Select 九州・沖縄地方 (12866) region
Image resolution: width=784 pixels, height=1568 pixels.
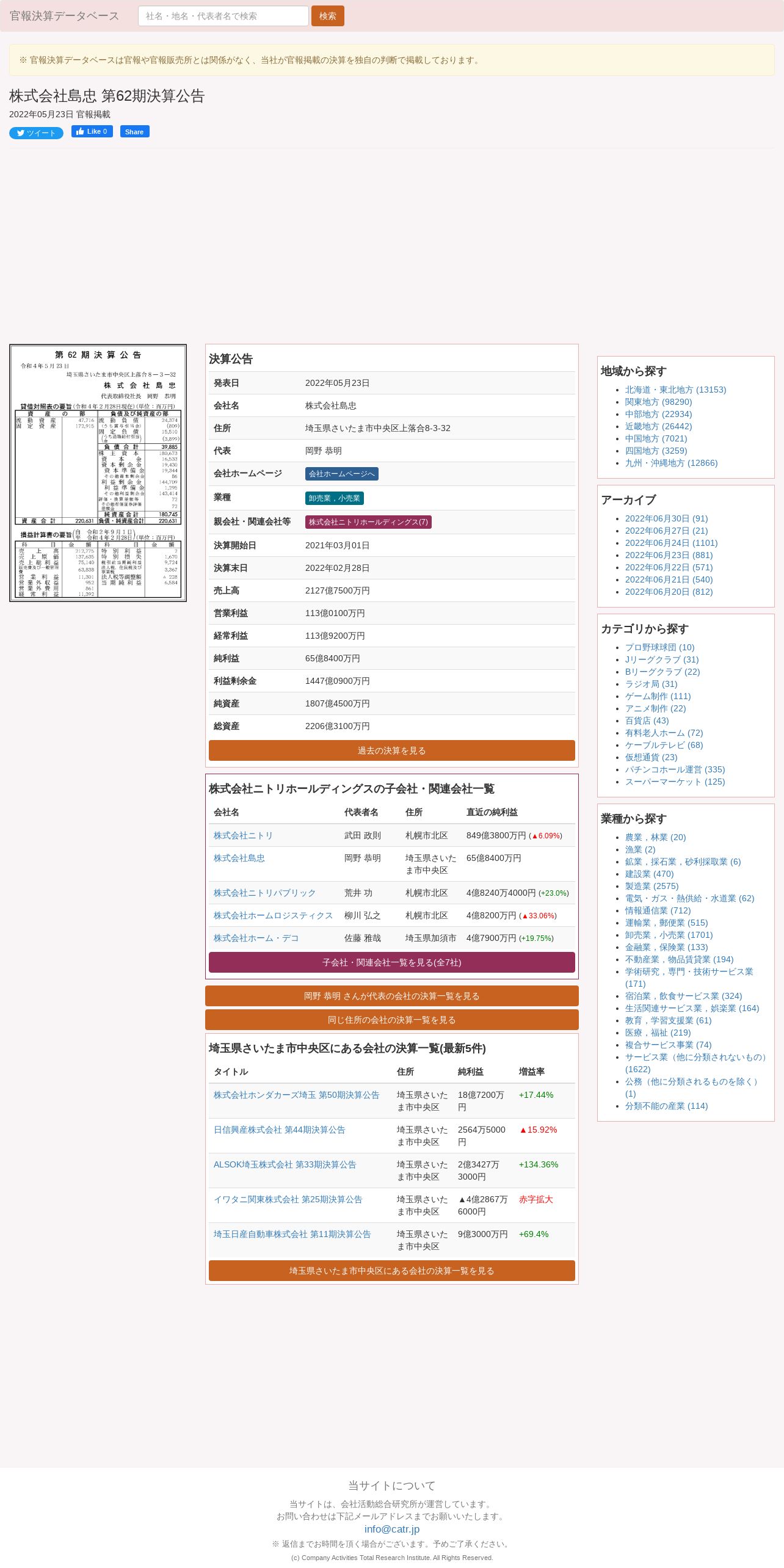pyautogui.click(x=671, y=463)
